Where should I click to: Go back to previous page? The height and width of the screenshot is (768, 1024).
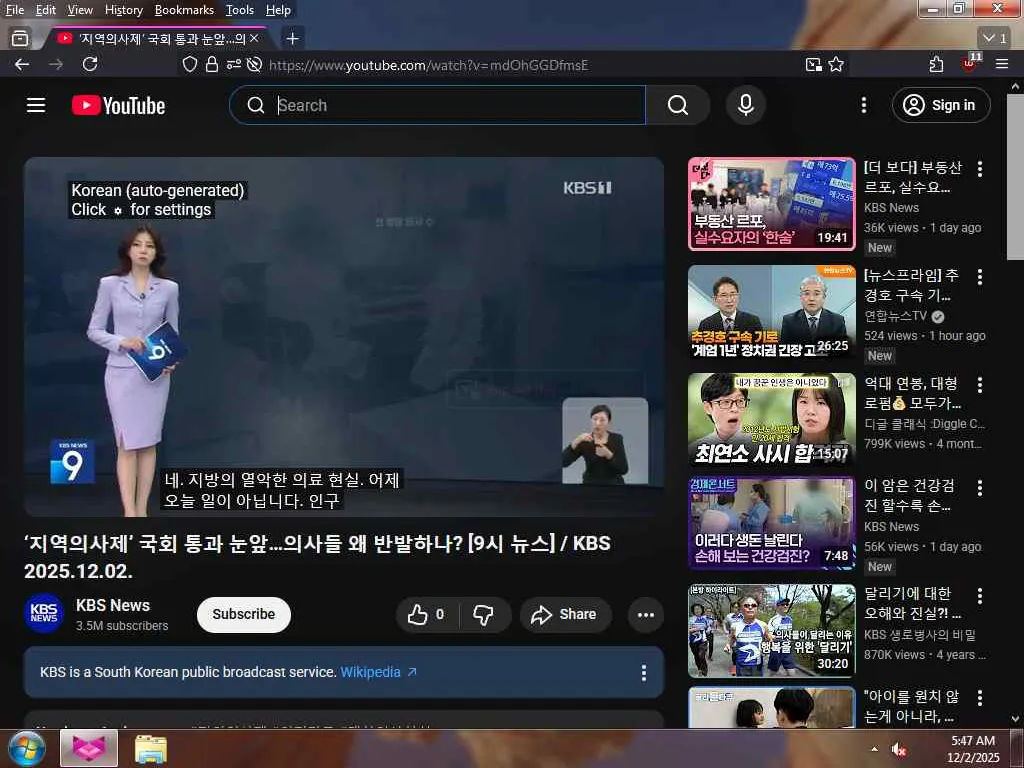pyautogui.click(x=22, y=64)
